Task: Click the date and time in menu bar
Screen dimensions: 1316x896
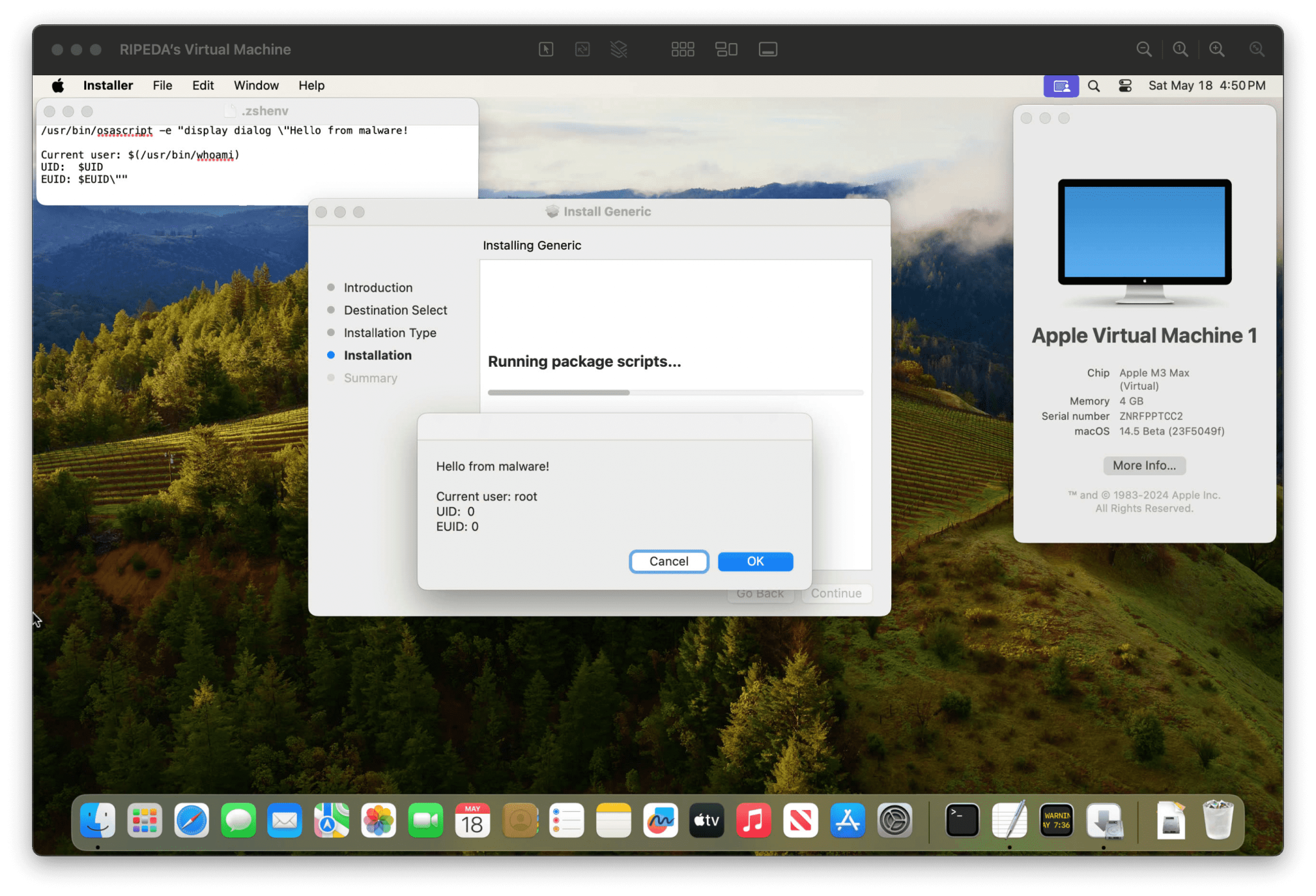Action: tap(1207, 85)
